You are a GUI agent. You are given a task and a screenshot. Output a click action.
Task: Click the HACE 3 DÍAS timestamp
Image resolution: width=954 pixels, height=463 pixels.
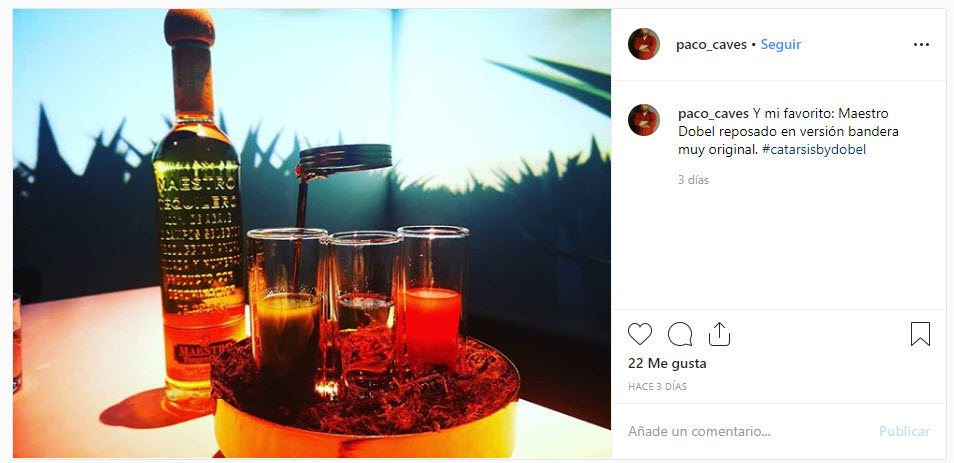[657, 386]
